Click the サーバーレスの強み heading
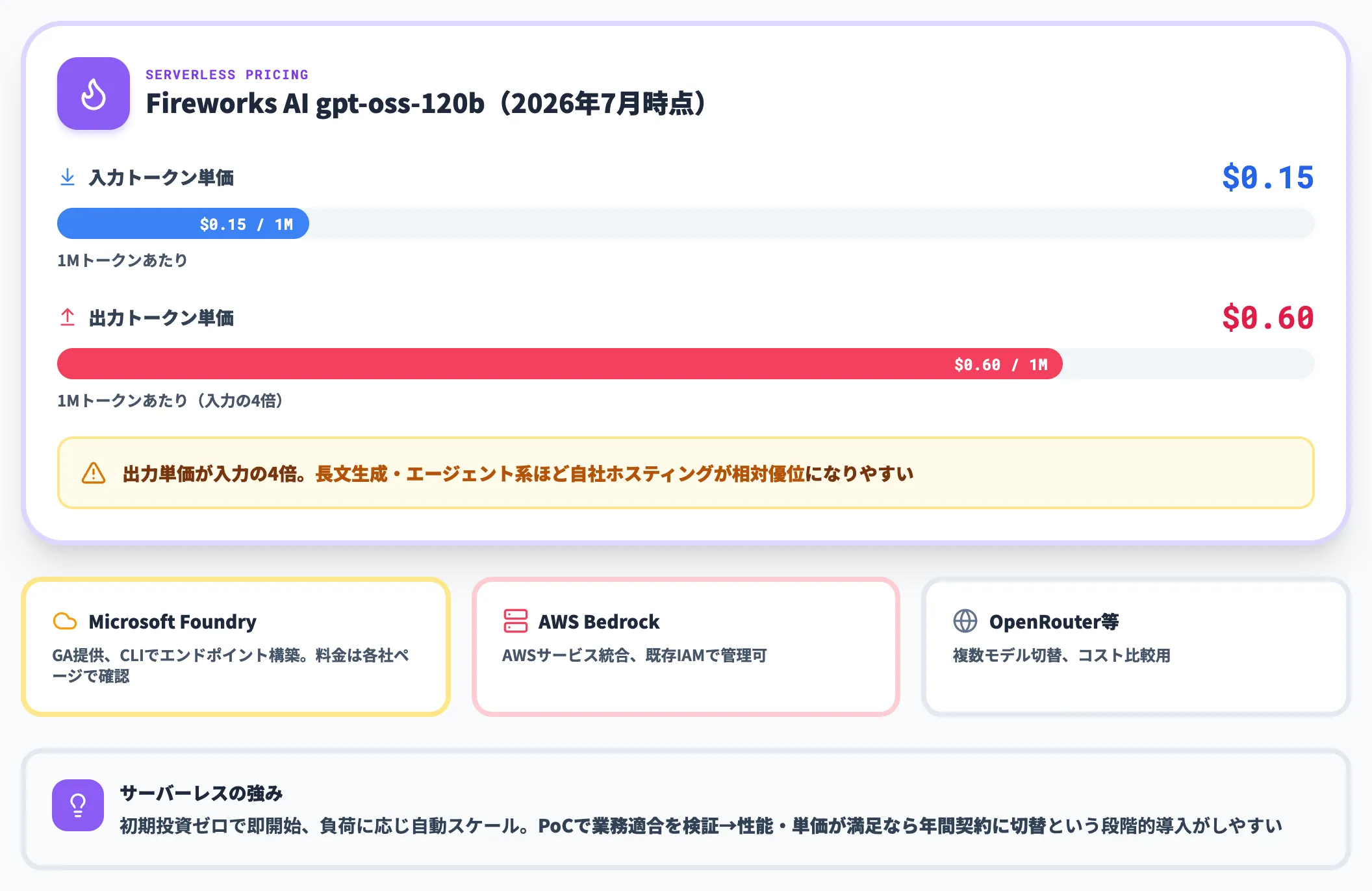 pyautogui.click(x=201, y=793)
